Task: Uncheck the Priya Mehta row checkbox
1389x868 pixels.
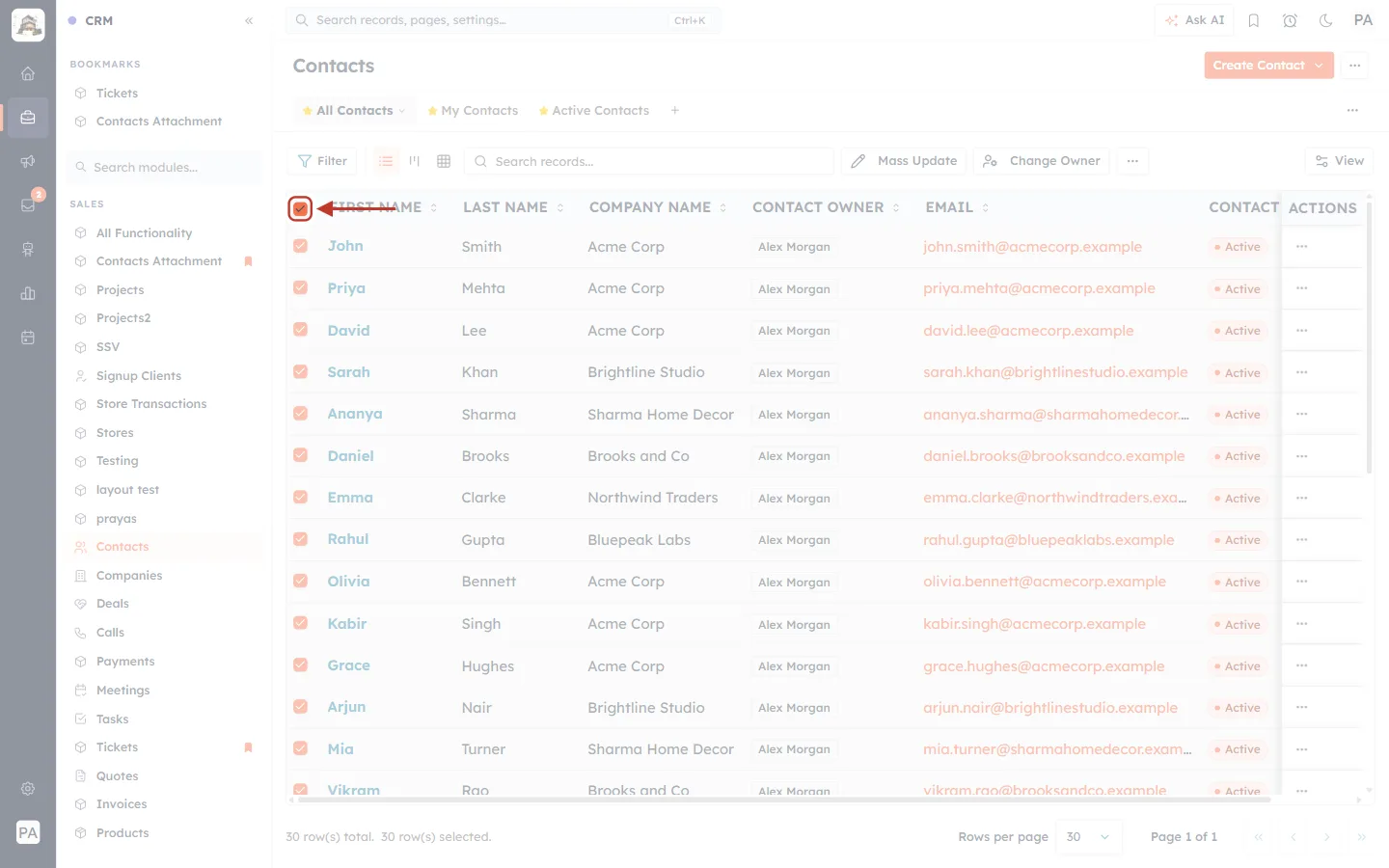Action: tap(300, 287)
